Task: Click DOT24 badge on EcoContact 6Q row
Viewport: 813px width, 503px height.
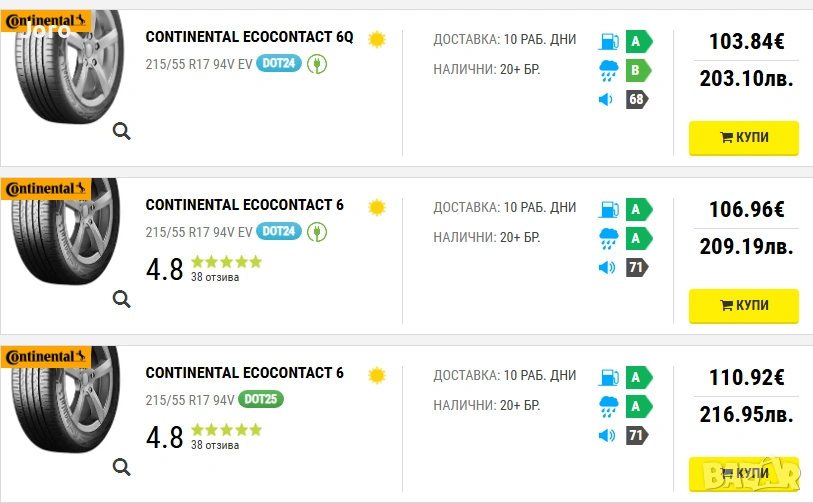Action: (x=279, y=64)
